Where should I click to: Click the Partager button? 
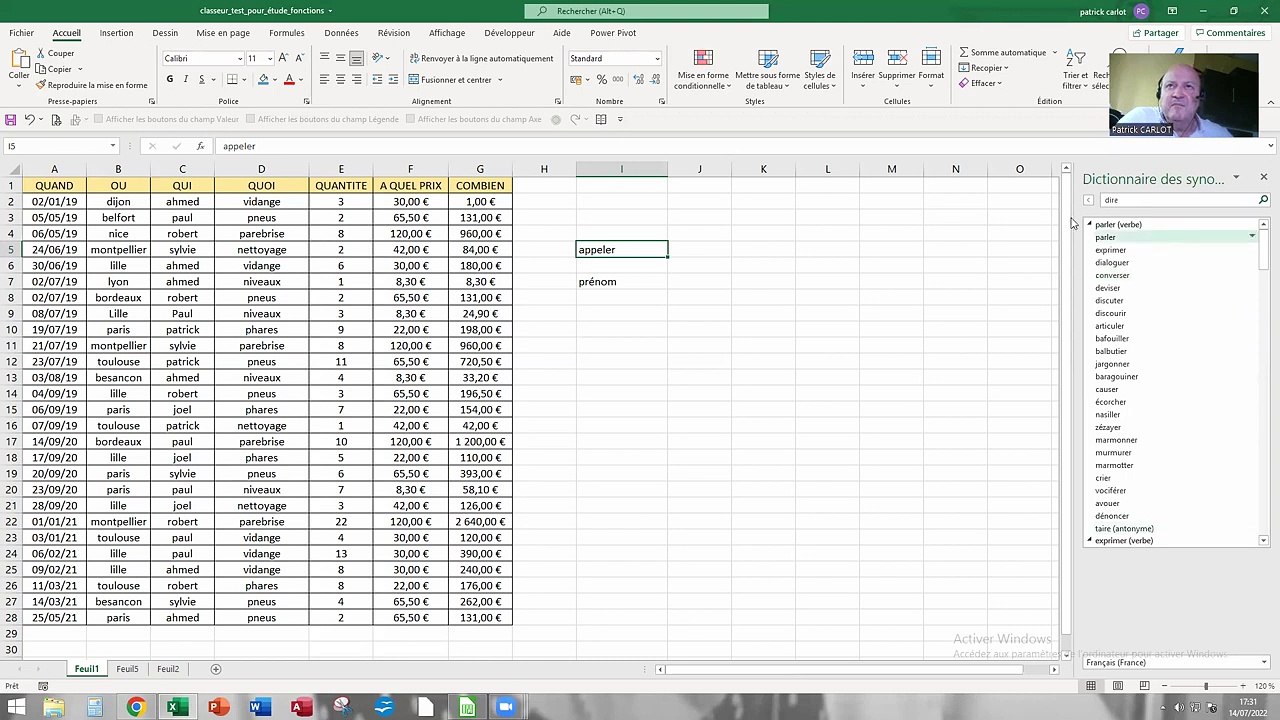coord(1155,33)
